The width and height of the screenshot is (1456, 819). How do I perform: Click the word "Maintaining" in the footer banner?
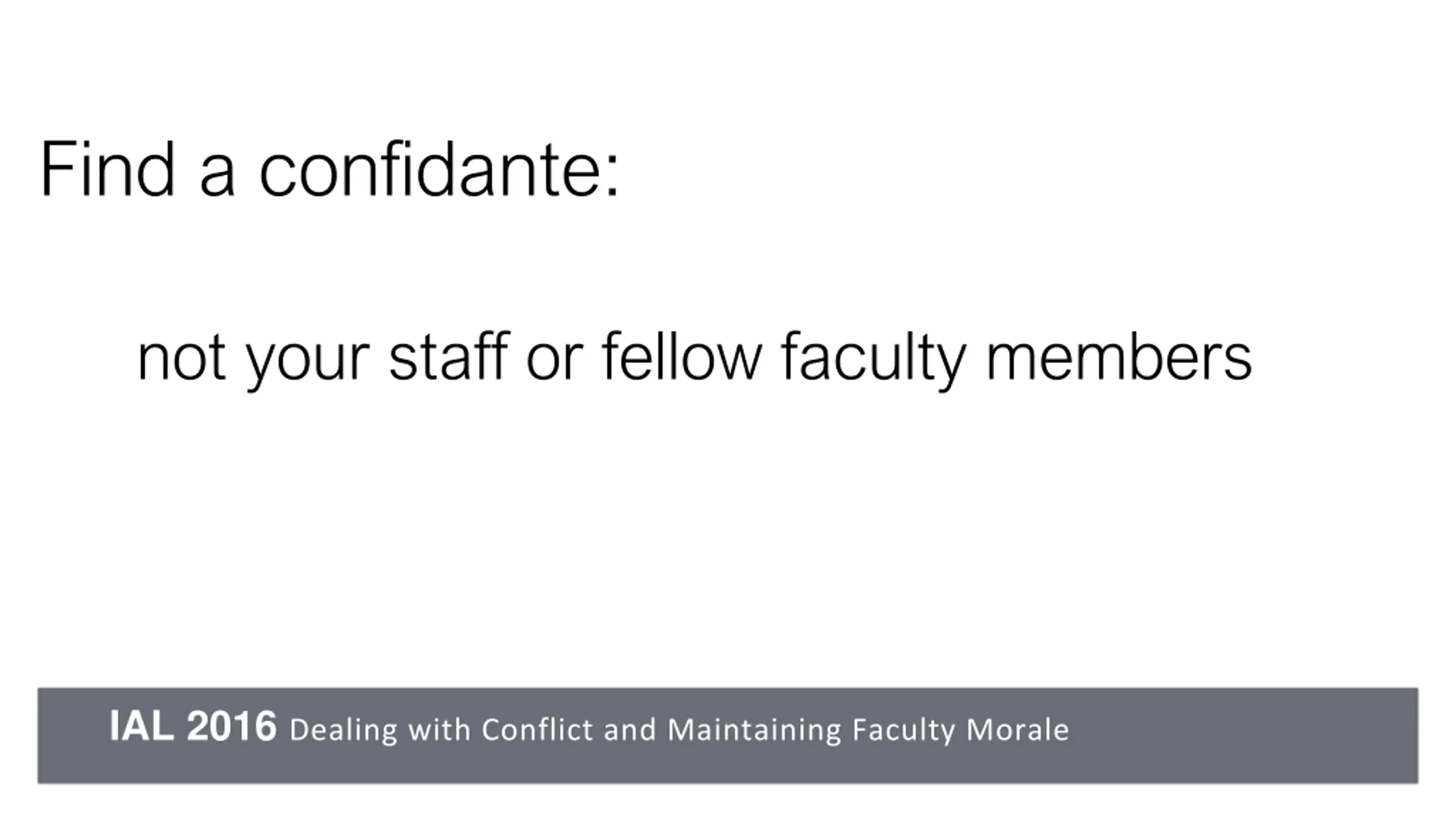(754, 730)
